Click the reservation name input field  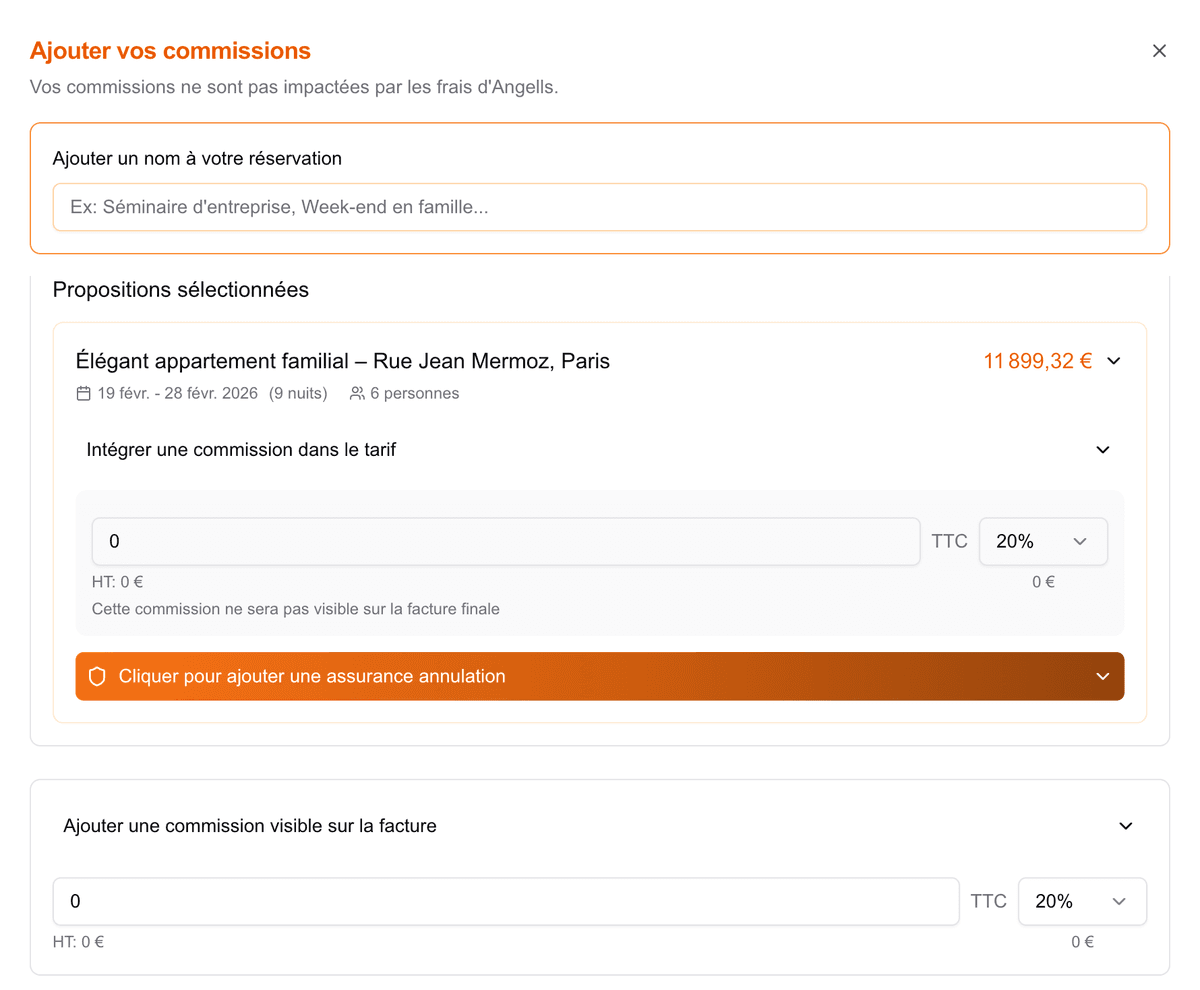[600, 207]
